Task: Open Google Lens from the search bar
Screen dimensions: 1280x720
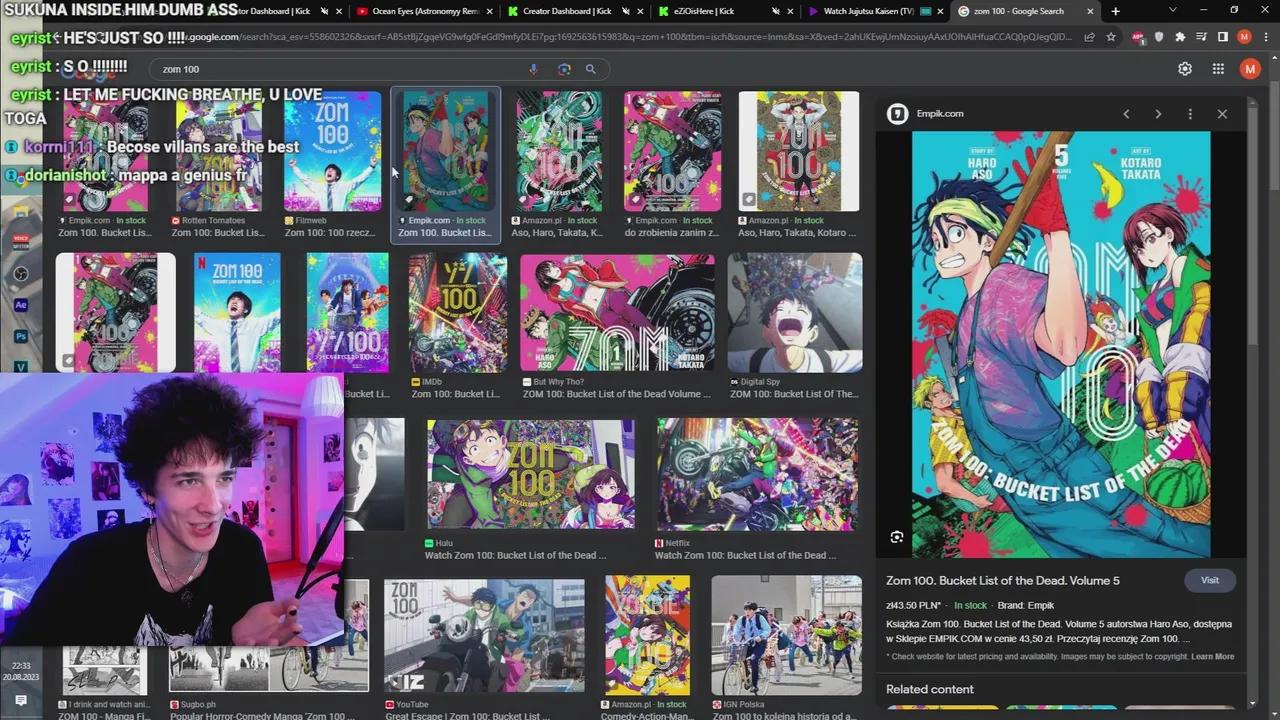Action: pyautogui.click(x=564, y=69)
